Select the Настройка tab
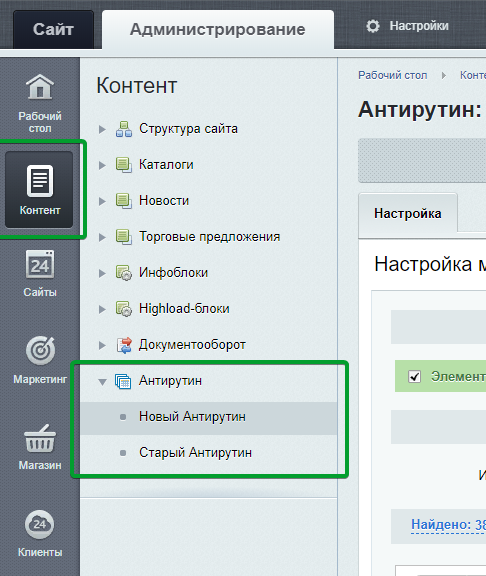486x576 pixels. [x=408, y=213]
